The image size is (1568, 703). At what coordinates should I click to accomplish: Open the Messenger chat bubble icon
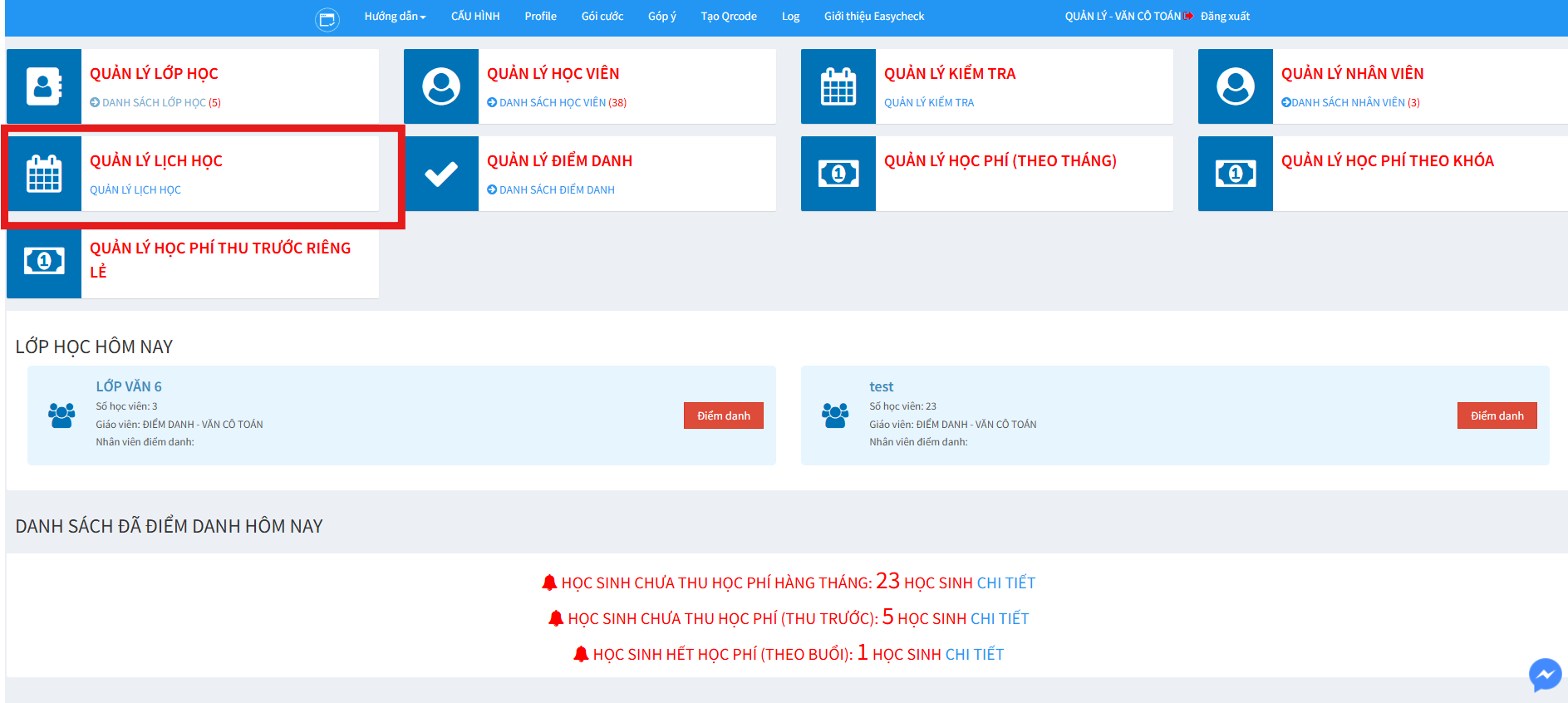click(x=1545, y=675)
